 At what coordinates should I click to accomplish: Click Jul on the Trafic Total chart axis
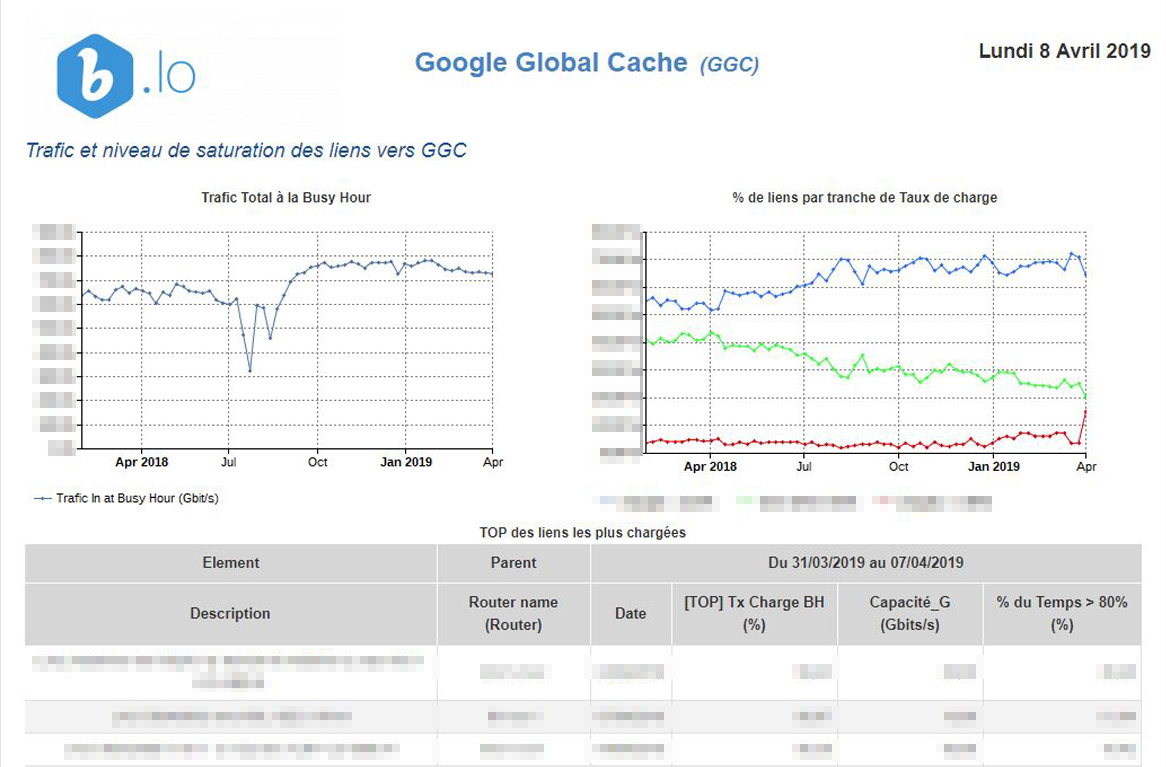tap(228, 462)
